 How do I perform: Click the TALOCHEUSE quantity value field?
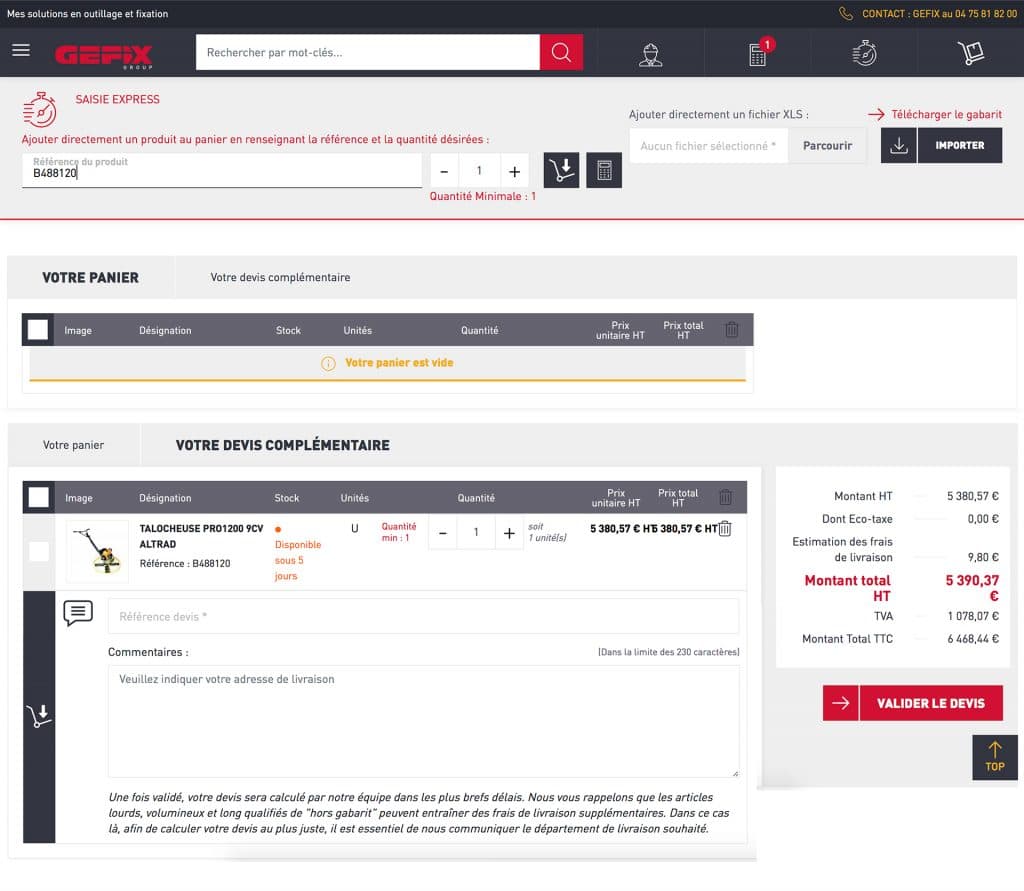pos(476,533)
